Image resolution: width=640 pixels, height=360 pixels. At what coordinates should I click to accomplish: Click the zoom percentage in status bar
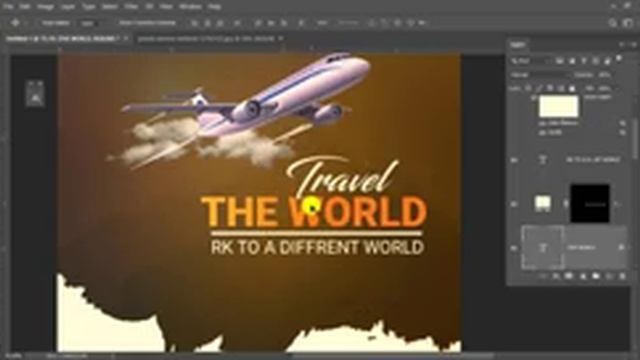pyautogui.click(x=13, y=356)
